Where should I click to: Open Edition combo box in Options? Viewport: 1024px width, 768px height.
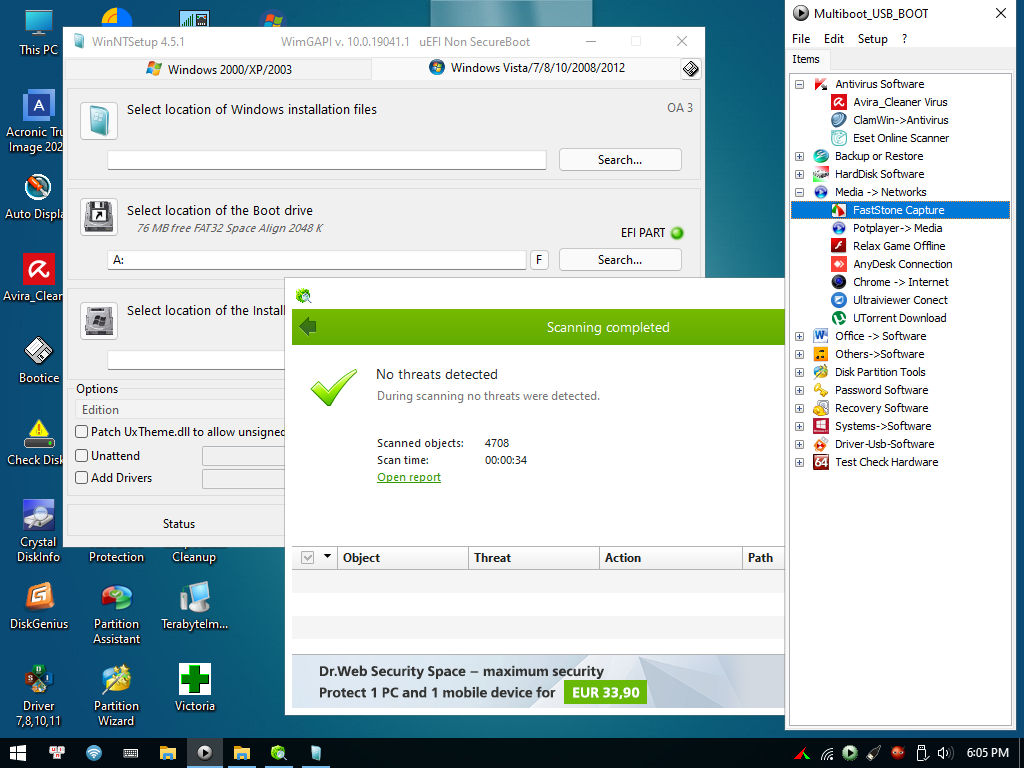(180, 409)
